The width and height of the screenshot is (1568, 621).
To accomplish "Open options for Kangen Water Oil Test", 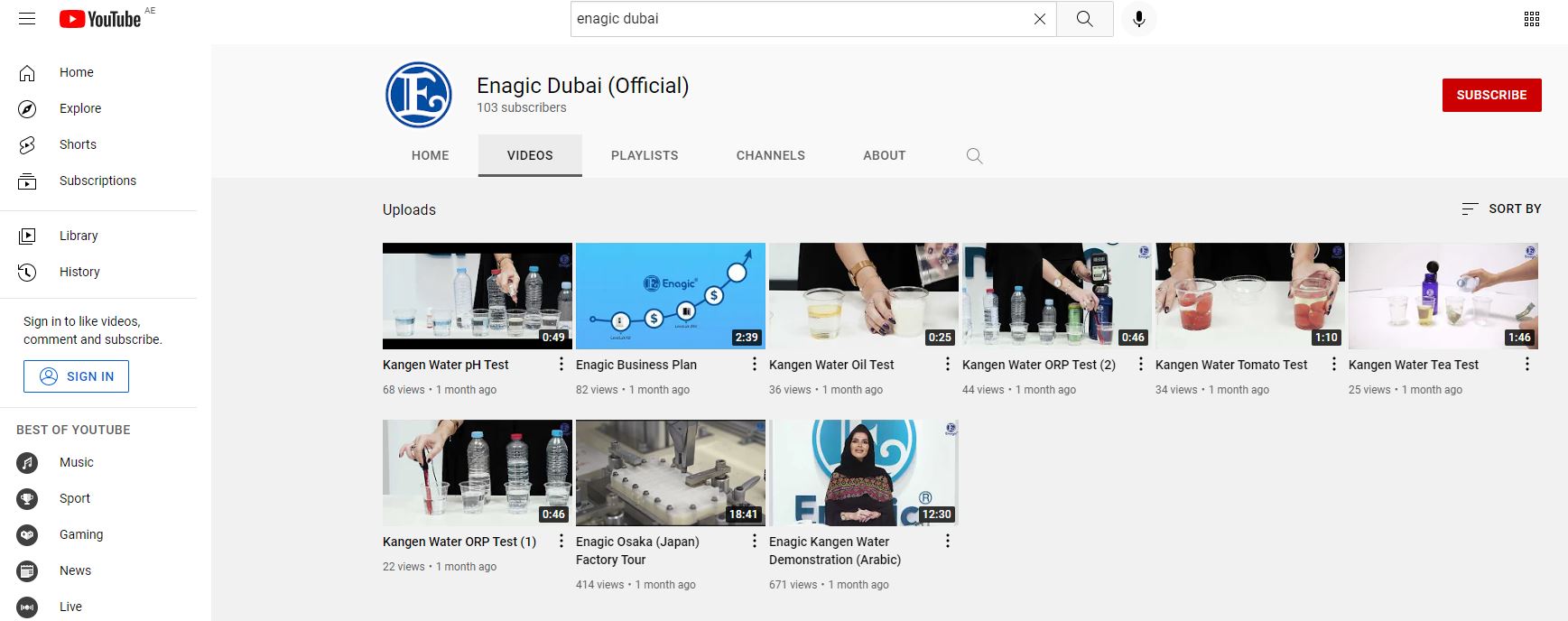I will pyautogui.click(x=948, y=364).
